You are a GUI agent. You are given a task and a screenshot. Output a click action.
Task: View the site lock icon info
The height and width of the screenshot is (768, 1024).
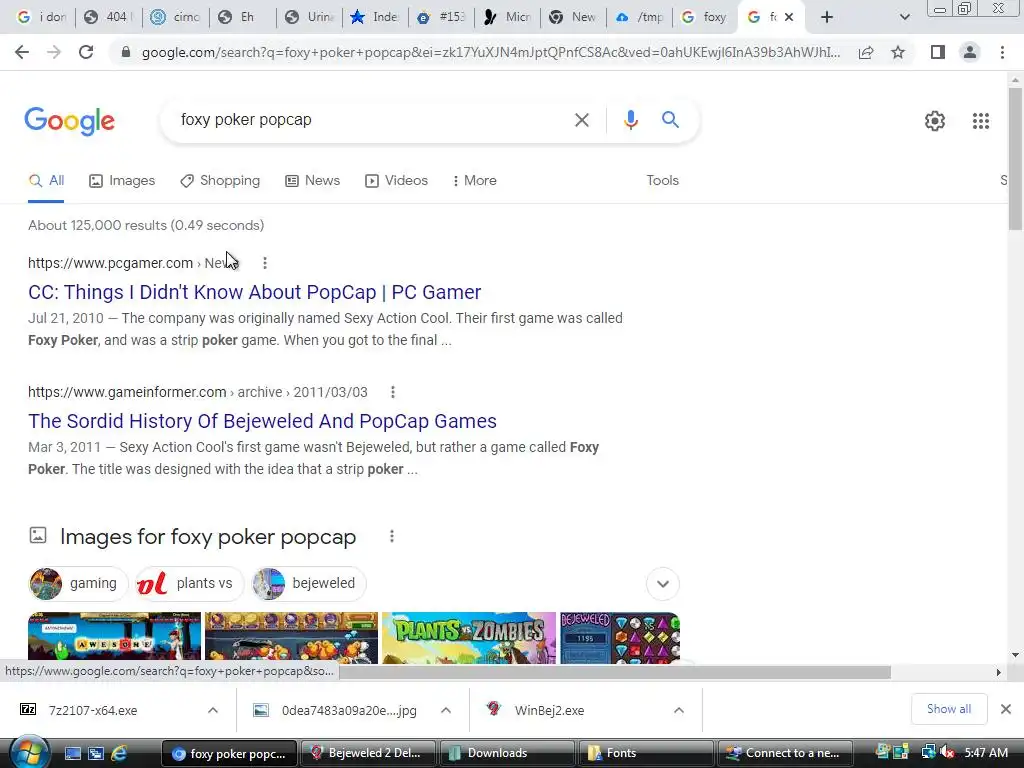[126, 52]
